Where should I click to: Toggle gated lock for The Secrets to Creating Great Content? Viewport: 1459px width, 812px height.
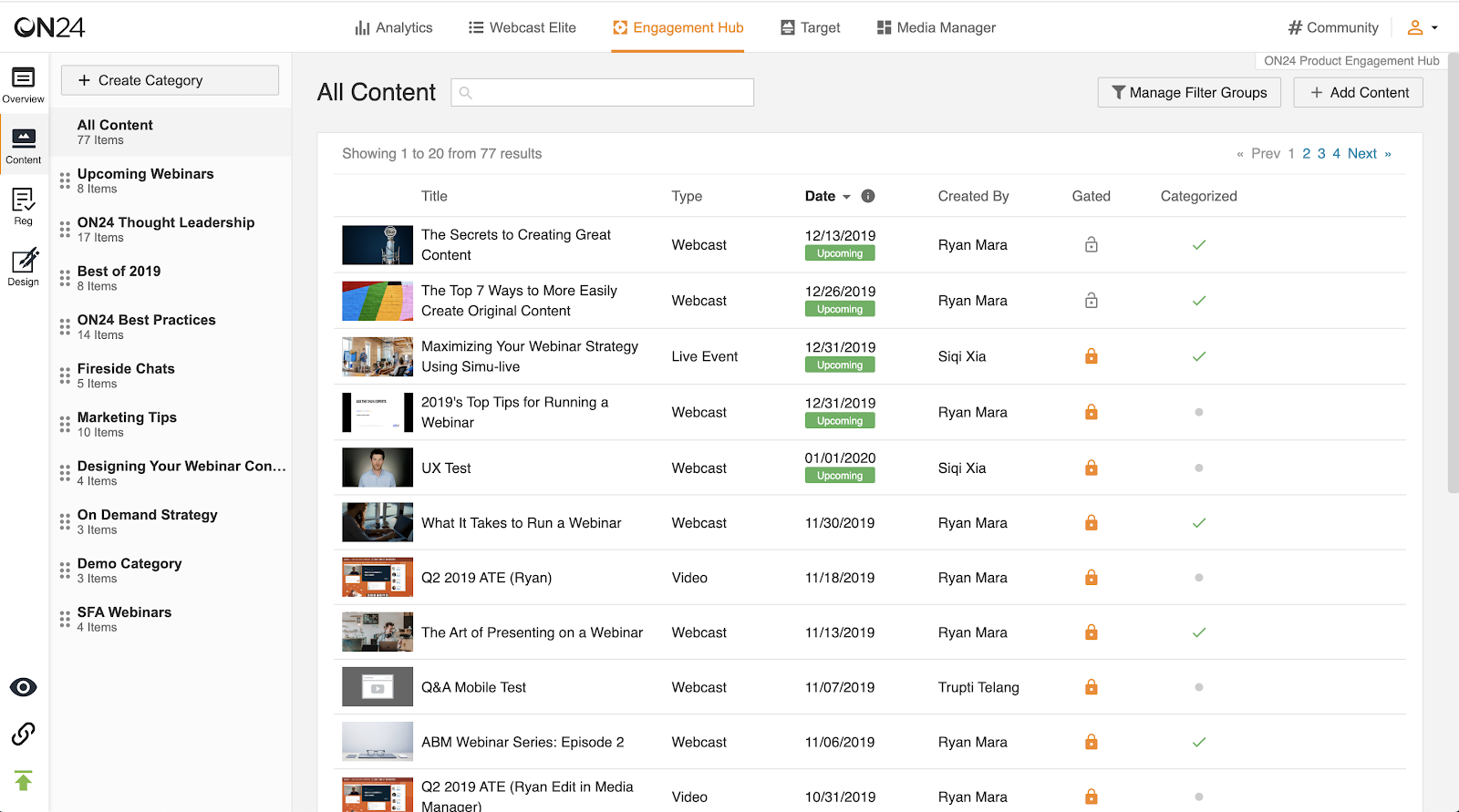[1092, 244]
